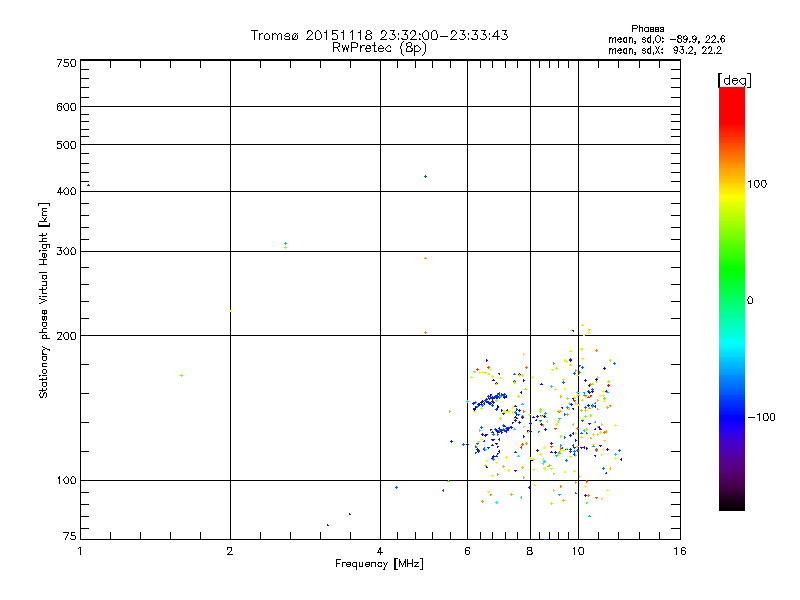Click the yellow data point on the 2 MHz gridline

click(x=231, y=311)
